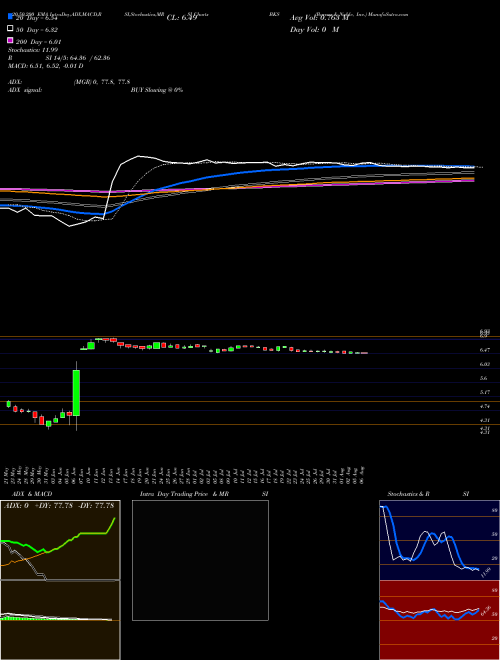
Task: Select the '200 Day = 6.01' label
Action: pyautogui.click(x=39, y=42)
